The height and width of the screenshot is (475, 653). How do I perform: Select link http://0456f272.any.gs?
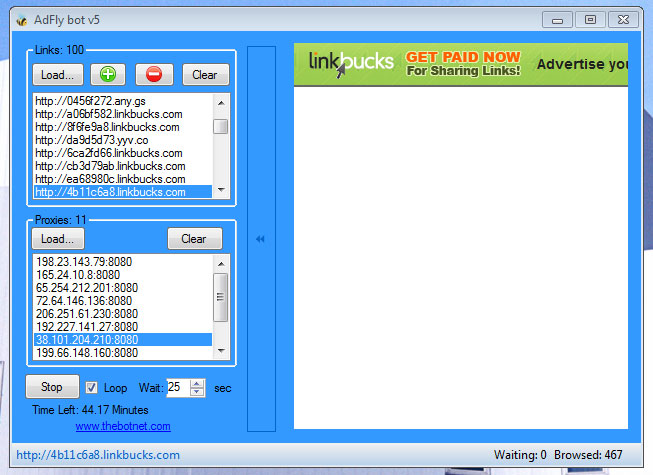point(123,101)
